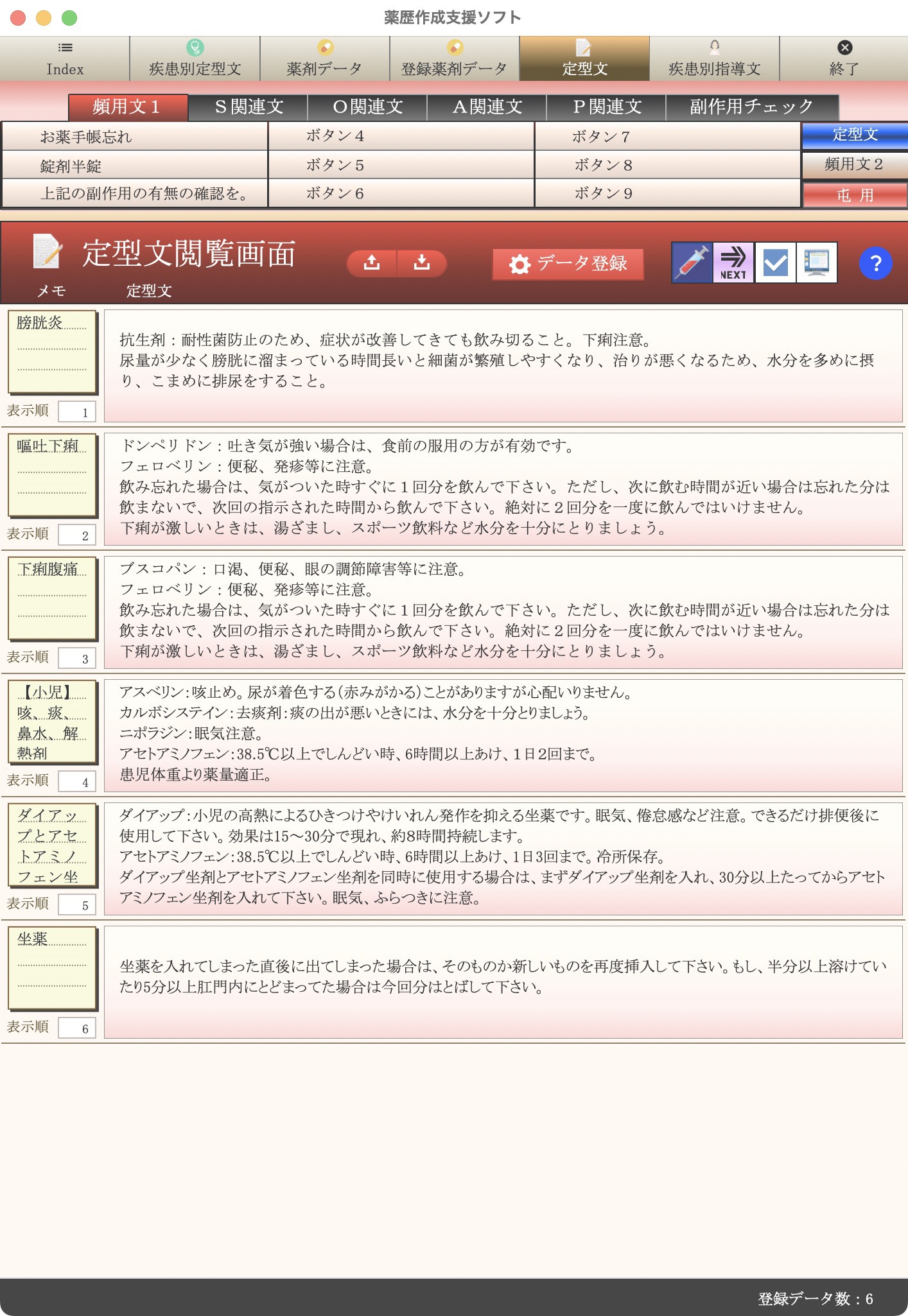The height and width of the screenshot is (1316, 908).
Task: Click the ダイアップとアセトアミノフェン memo box
Action: click(x=52, y=845)
